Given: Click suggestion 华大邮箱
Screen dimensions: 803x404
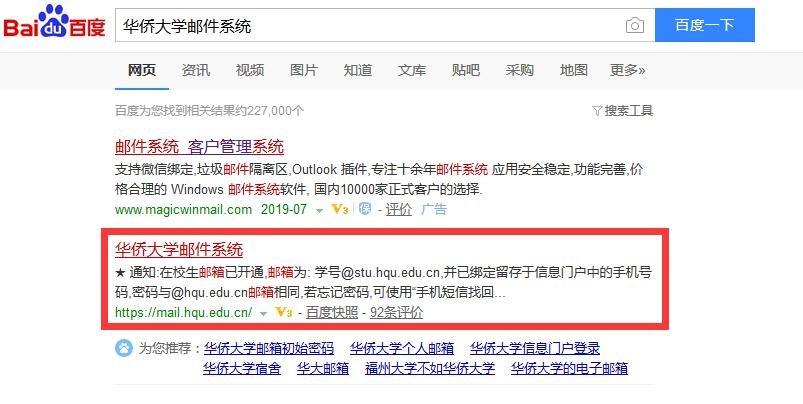Looking at the screenshot, I should pos(323,368).
